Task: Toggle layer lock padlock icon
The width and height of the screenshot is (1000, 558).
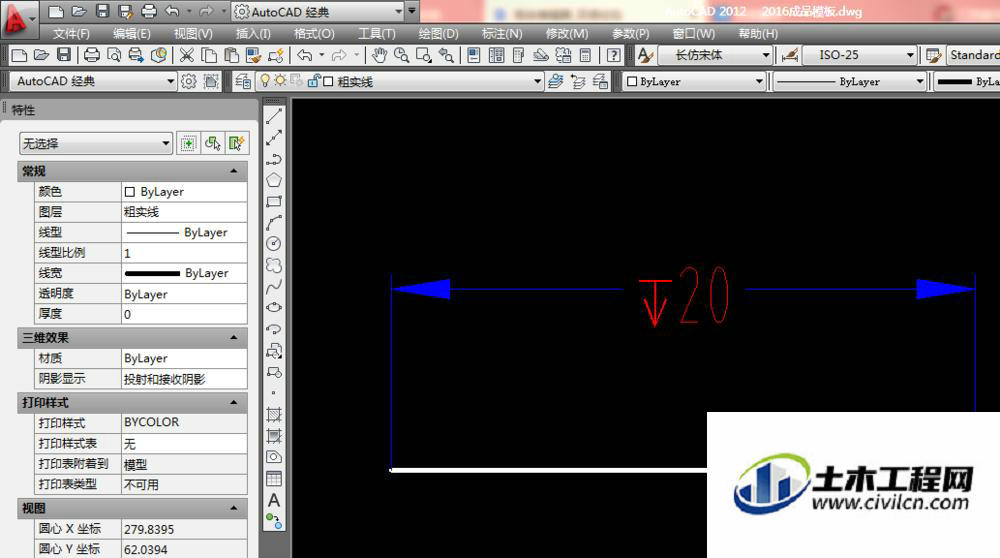Action: (x=313, y=81)
